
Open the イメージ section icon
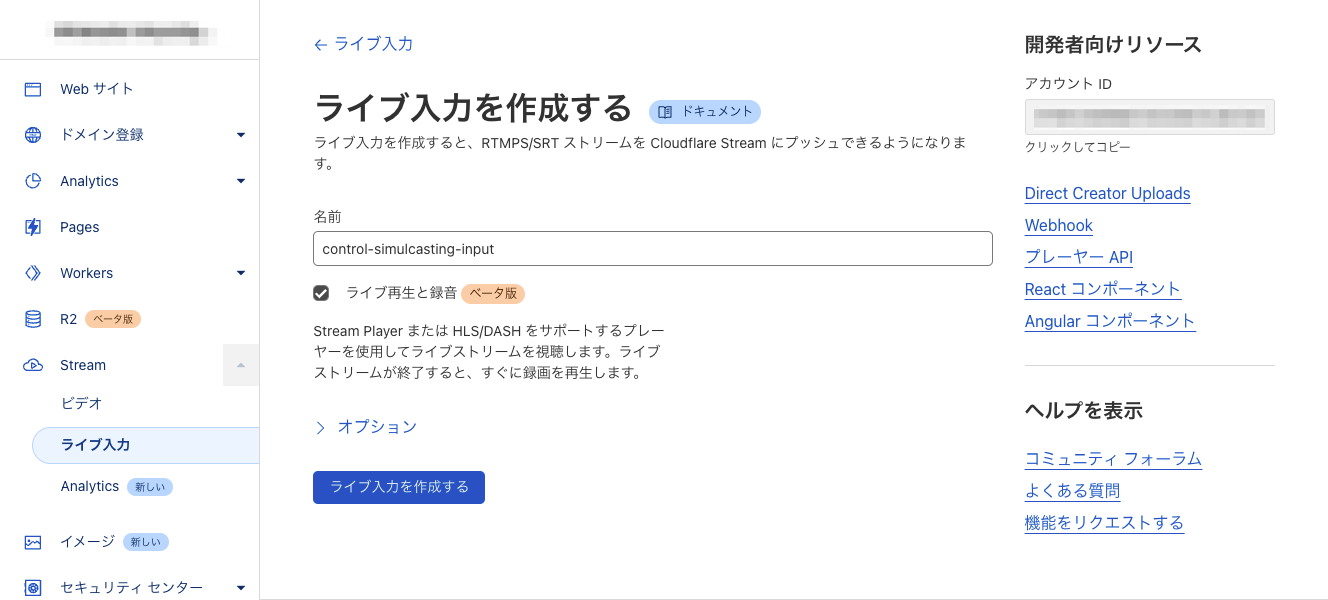coord(32,541)
